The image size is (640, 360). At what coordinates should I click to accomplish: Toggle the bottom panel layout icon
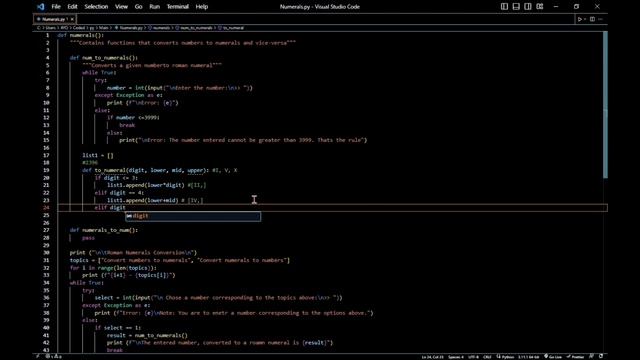pyautogui.click(x=516, y=7)
